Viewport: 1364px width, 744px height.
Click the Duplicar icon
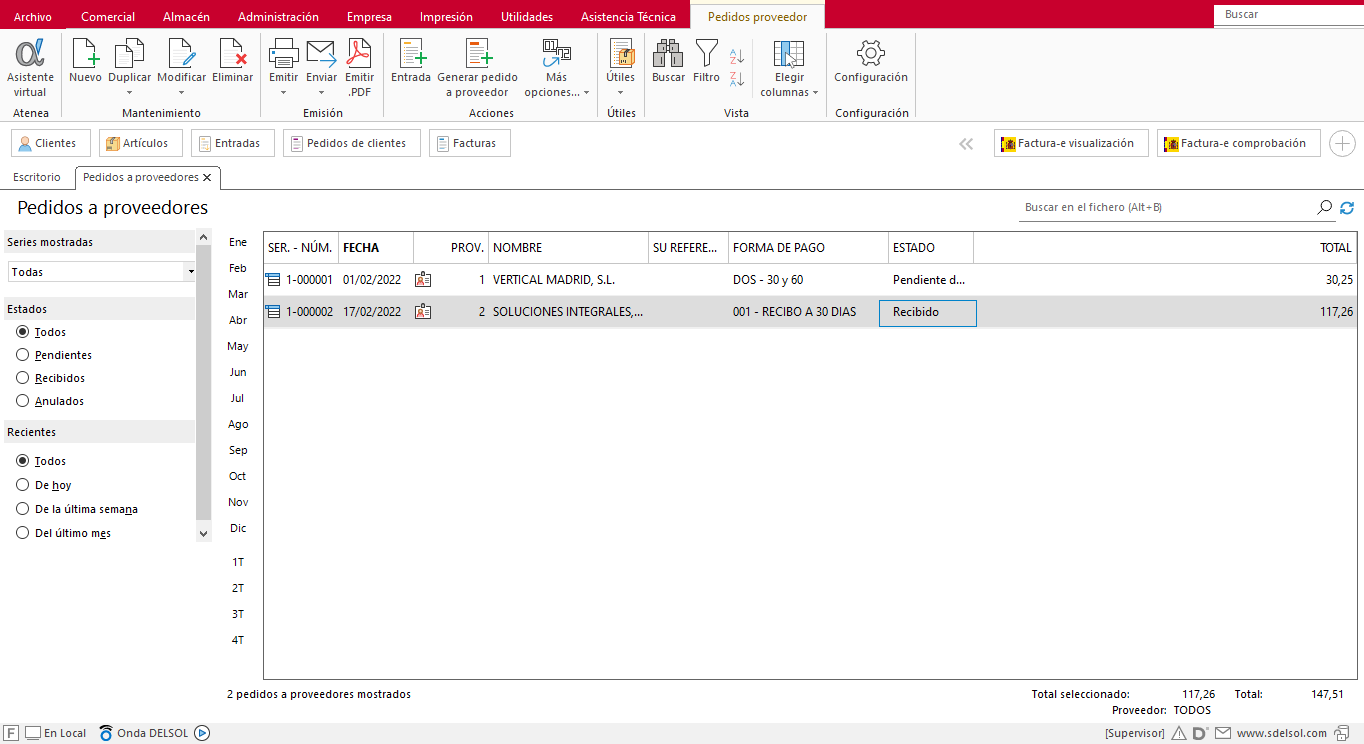coord(129,54)
